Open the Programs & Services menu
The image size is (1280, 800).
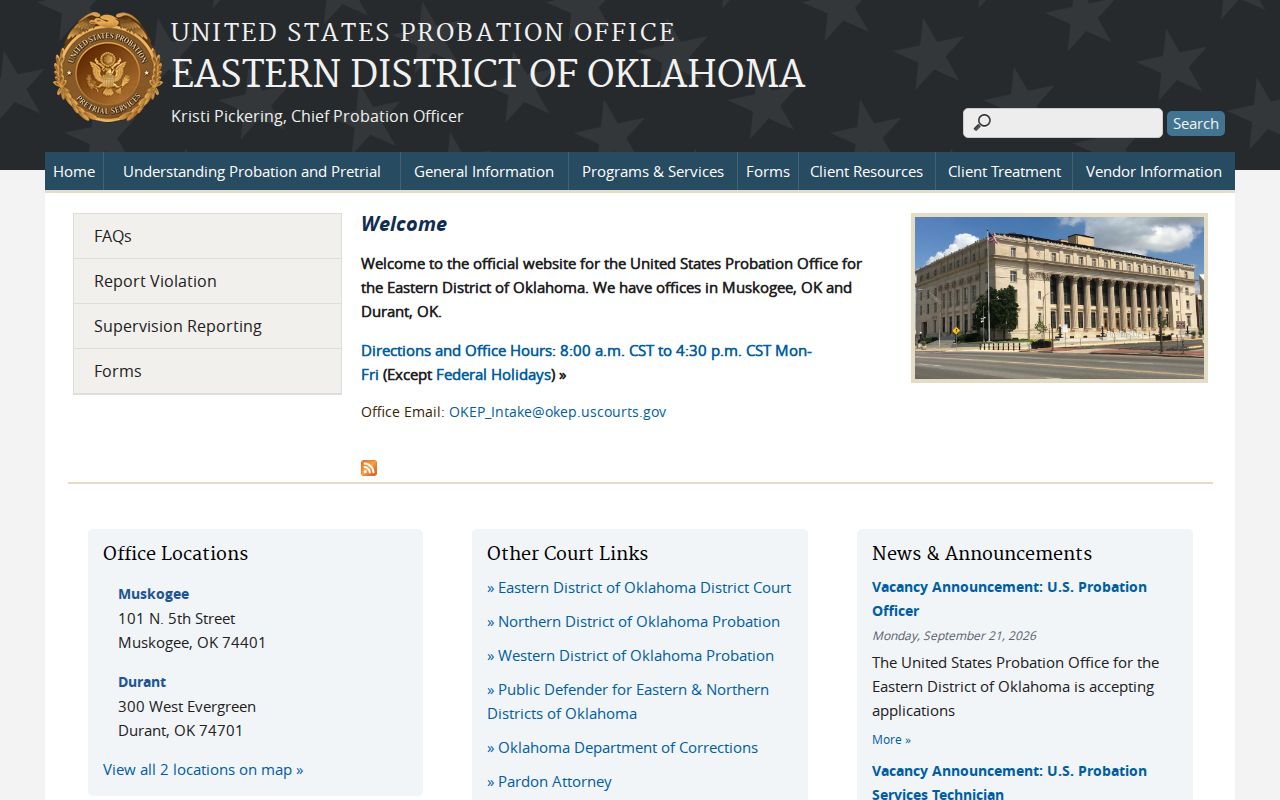pos(653,171)
